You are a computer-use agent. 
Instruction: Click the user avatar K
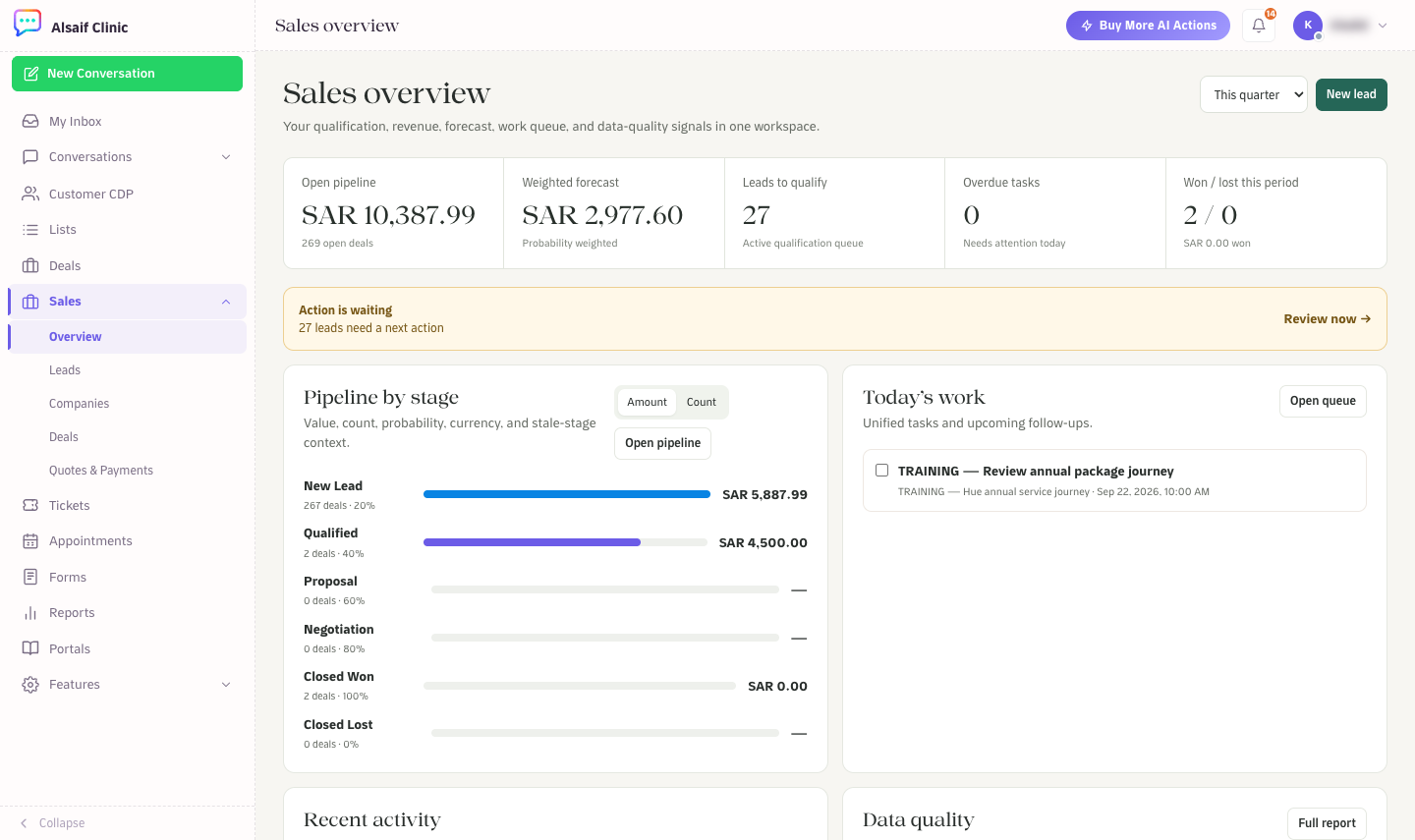pyautogui.click(x=1308, y=26)
